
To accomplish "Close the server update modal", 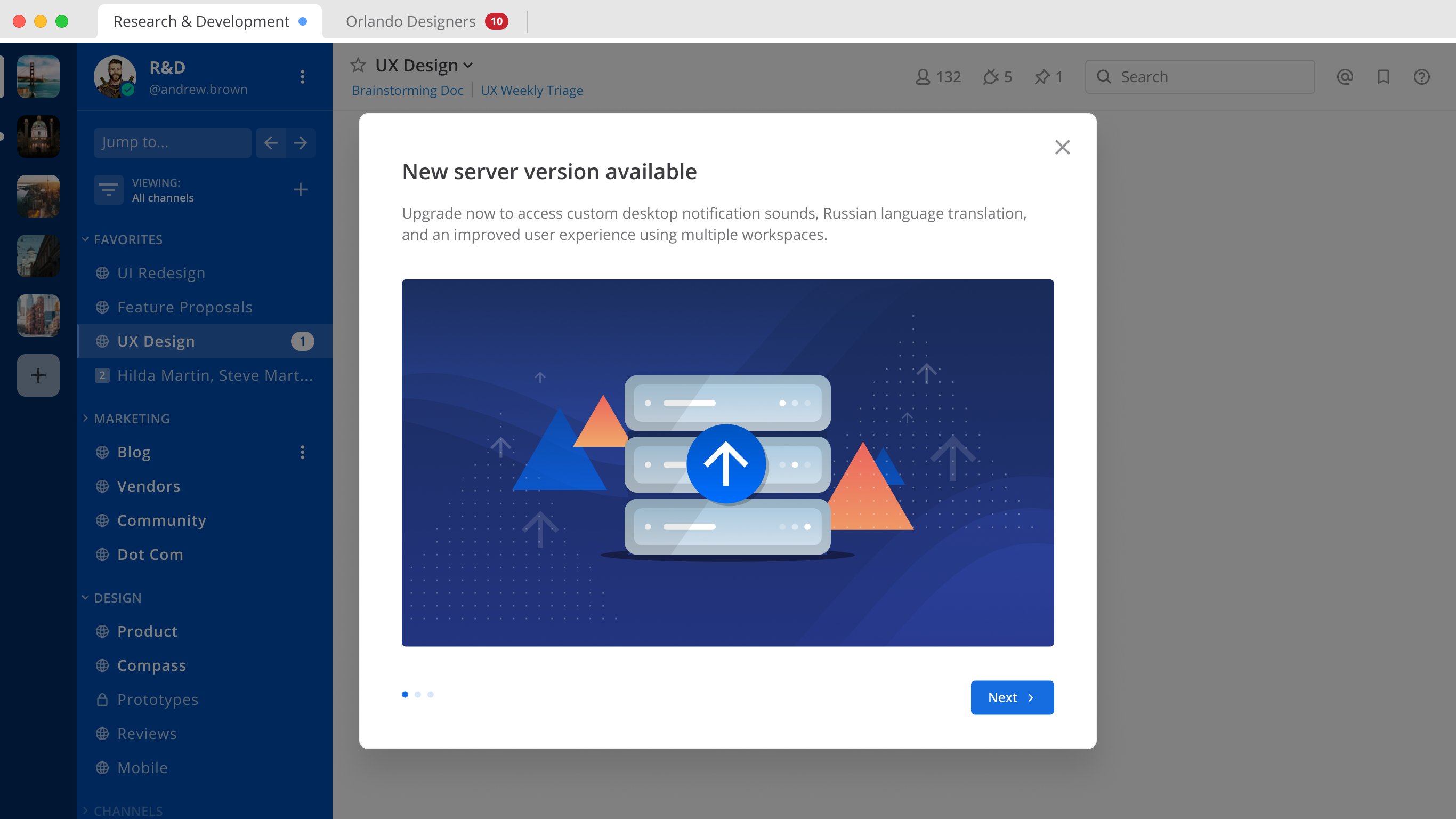I will [x=1062, y=147].
